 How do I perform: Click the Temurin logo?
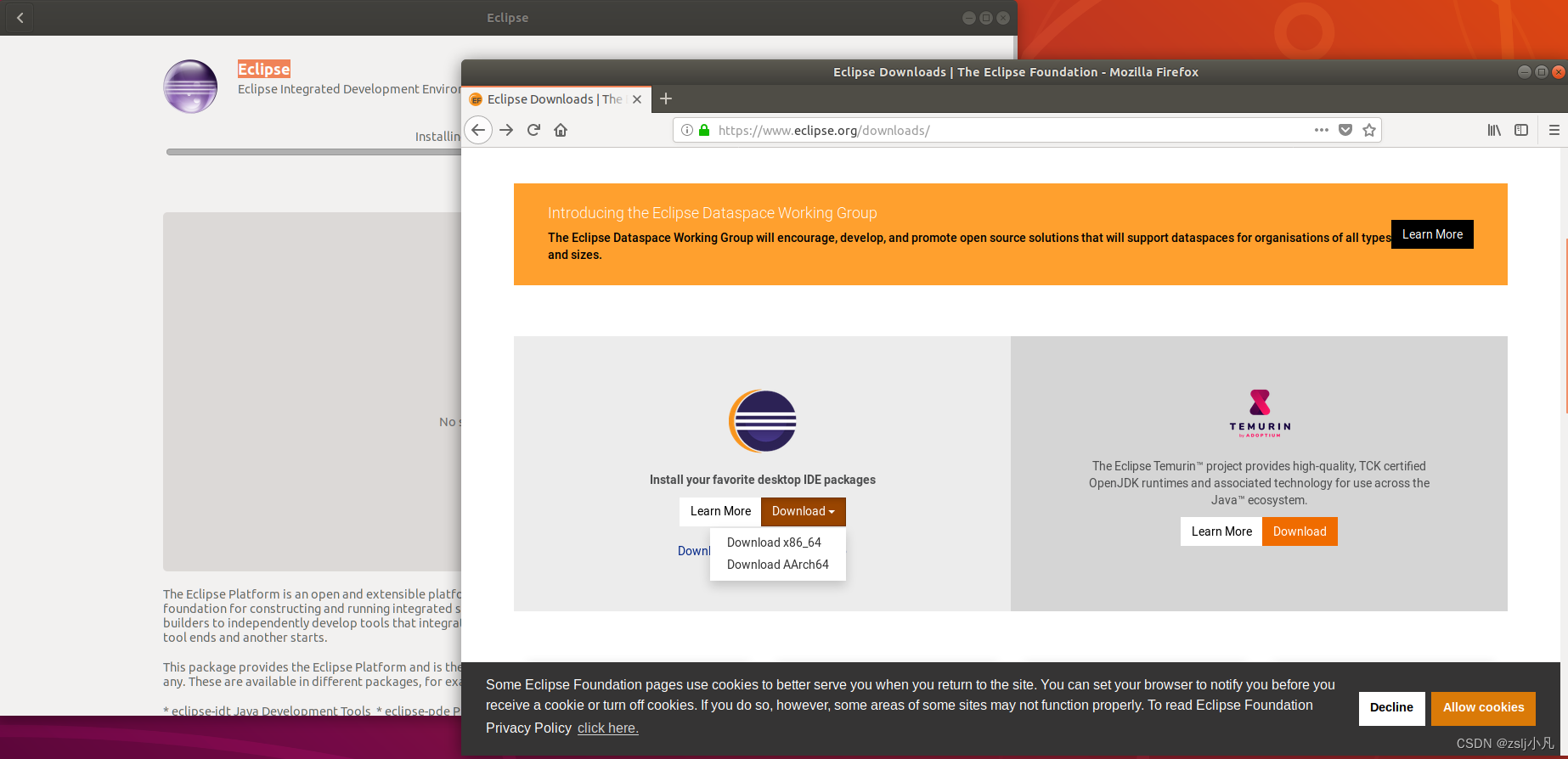click(x=1260, y=413)
